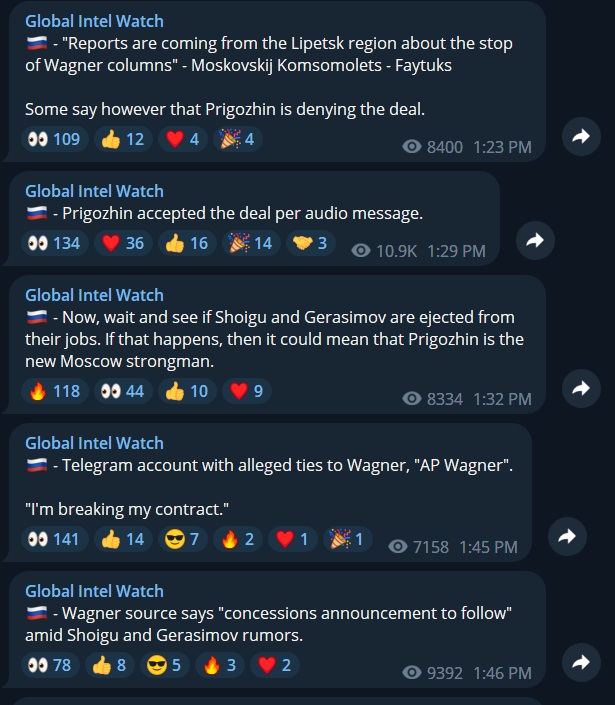This screenshot has width=615, height=705.
Task: Forward the 'I'm breaking my contract' post
Action: (x=567, y=536)
